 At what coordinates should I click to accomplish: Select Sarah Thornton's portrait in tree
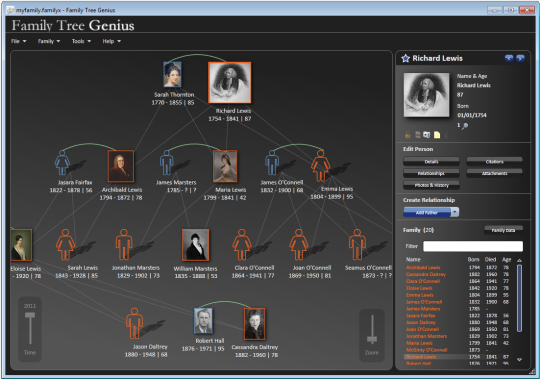(172, 74)
